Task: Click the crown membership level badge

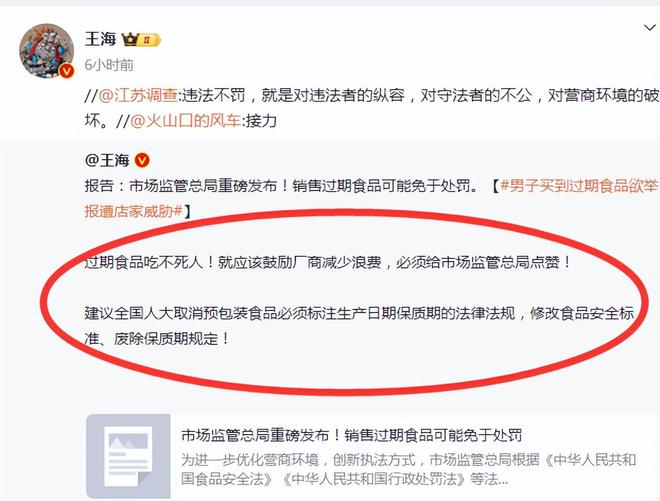Action: [x=141, y=40]
